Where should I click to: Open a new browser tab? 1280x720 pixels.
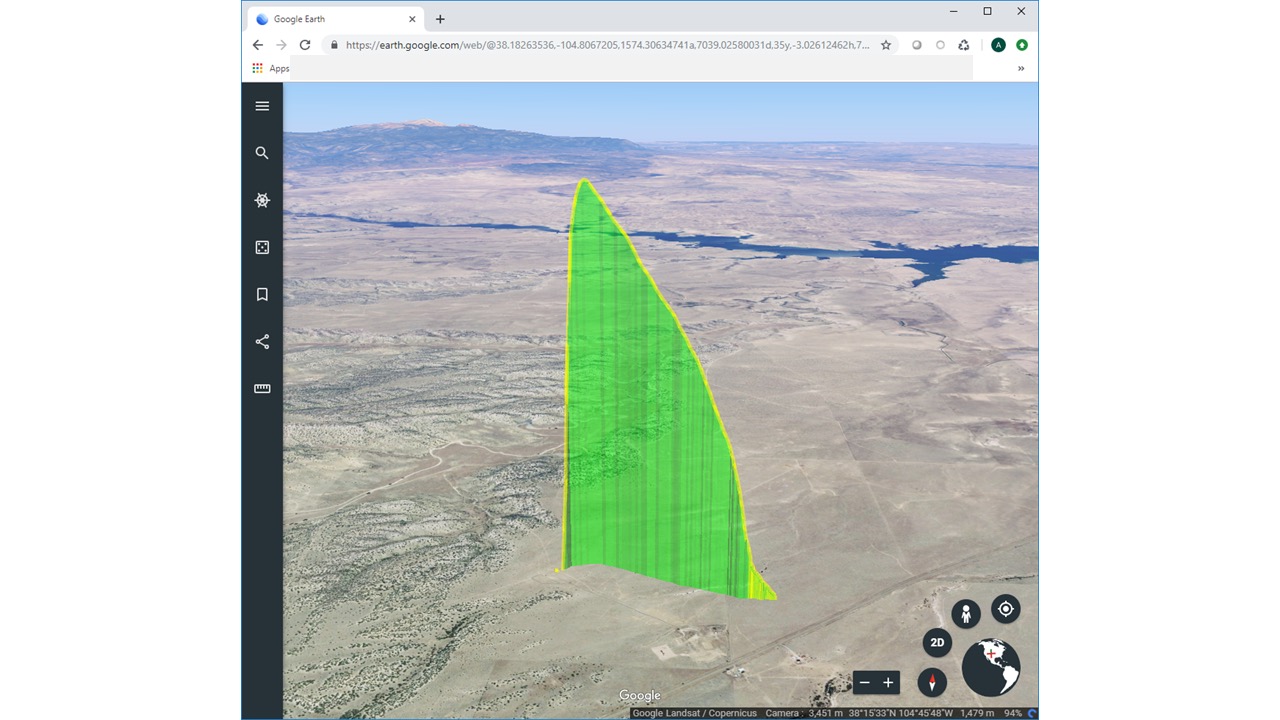point(440,19)
